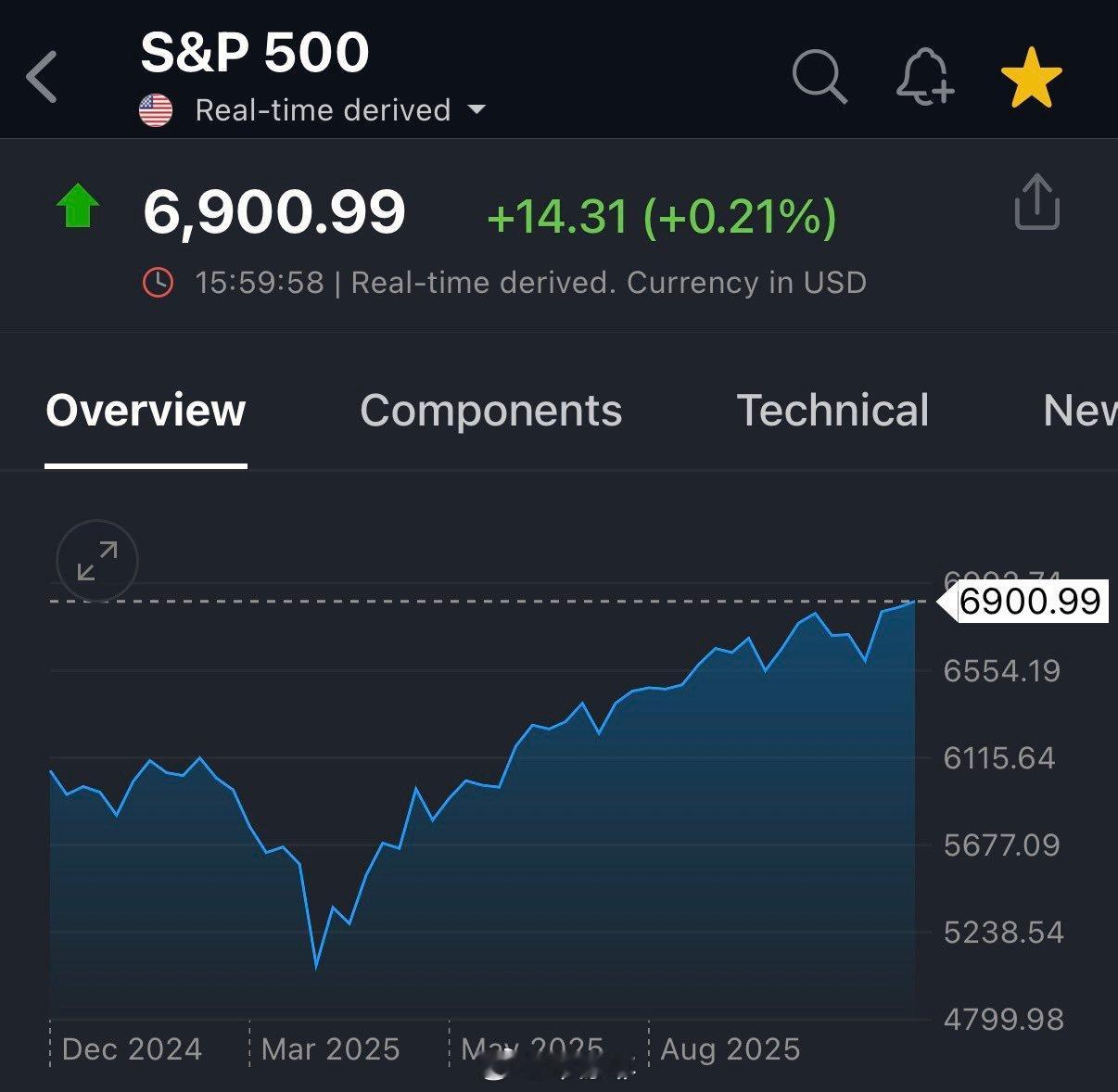Open the partially visible News tab
1118x1092 pixels.
pos(1080,411)
